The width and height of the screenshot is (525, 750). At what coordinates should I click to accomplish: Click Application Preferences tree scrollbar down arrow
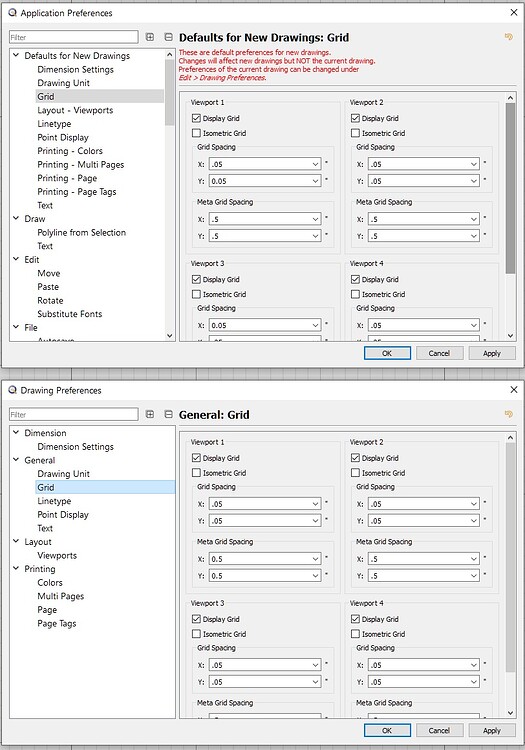[x=169, y=336]
